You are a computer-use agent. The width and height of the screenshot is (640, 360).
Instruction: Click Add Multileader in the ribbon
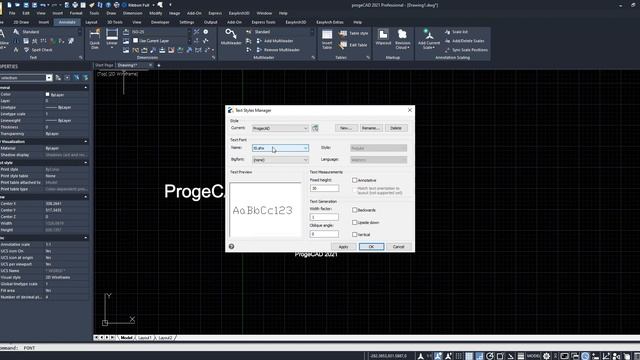pyautogui.click(x=275, y=41)
